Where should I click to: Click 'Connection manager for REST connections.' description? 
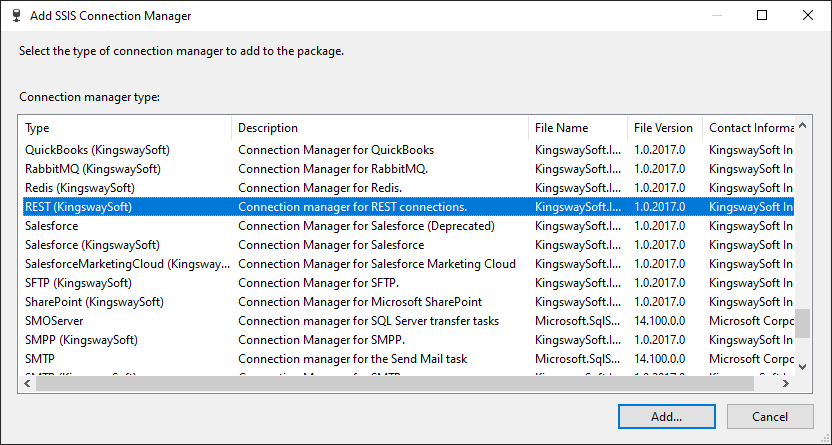click(352, 207)
